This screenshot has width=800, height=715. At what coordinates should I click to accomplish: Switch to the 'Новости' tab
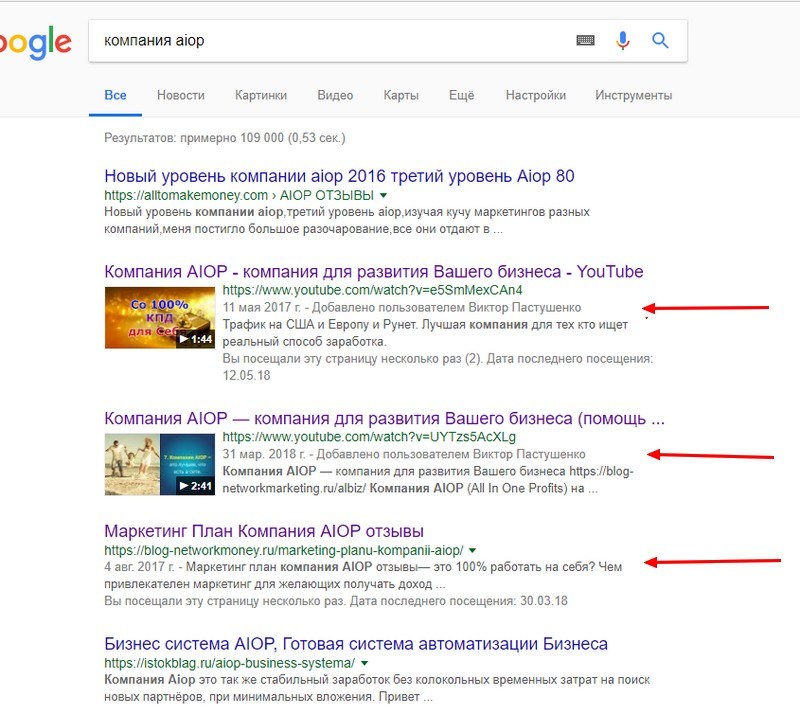[x=181, y=95]
